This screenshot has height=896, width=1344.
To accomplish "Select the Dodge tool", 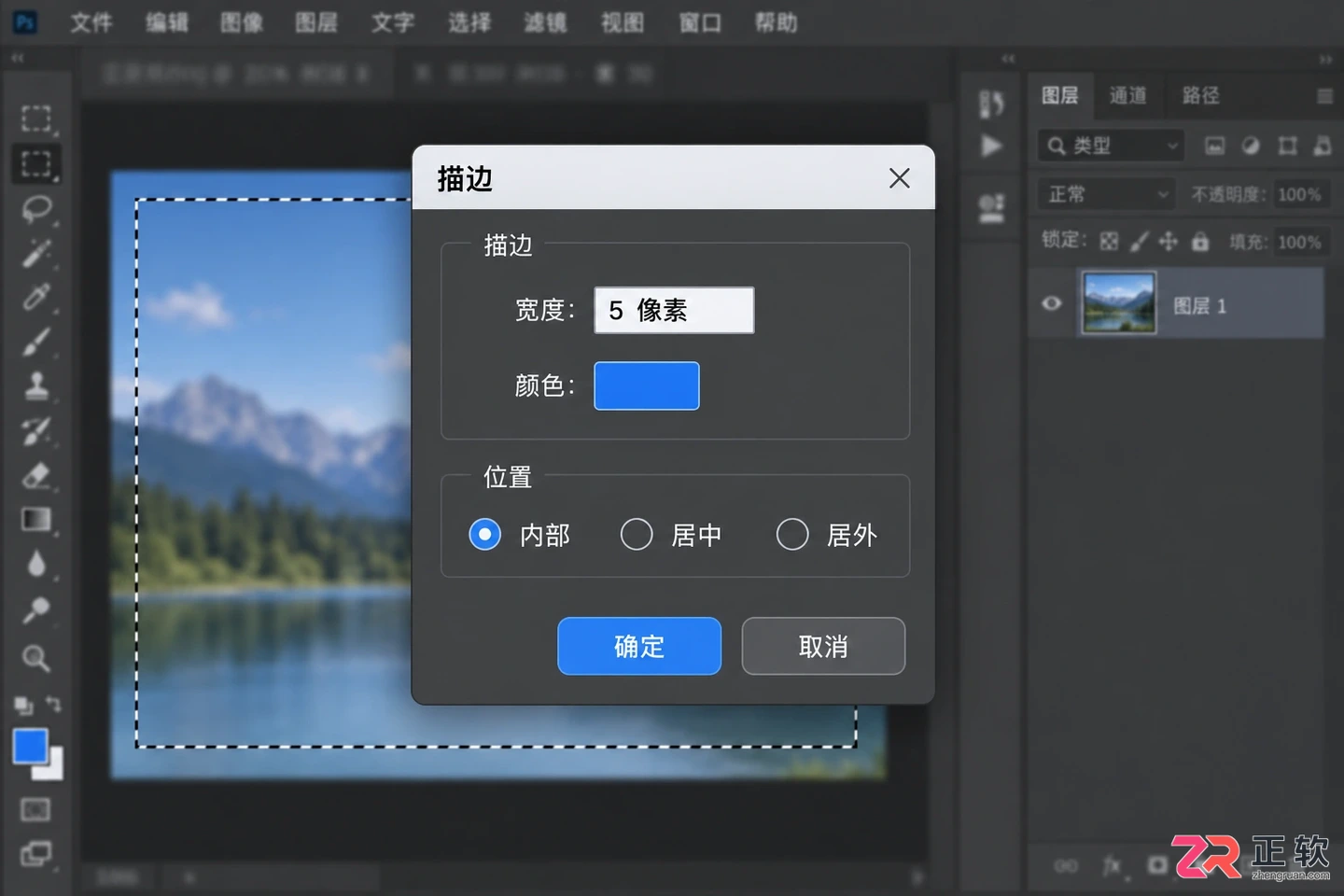I will [36, 609].
